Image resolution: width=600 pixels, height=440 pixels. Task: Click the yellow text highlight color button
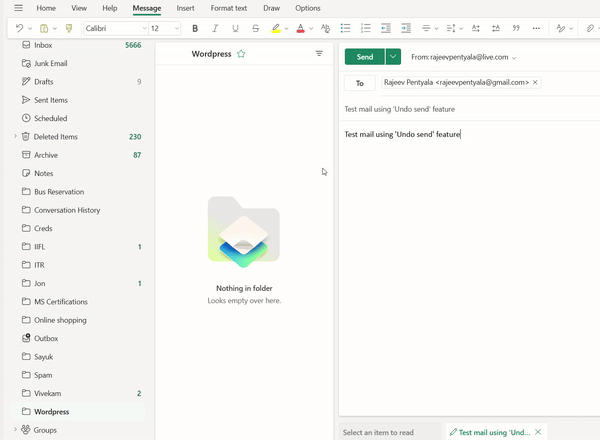[x=276, y=29]
